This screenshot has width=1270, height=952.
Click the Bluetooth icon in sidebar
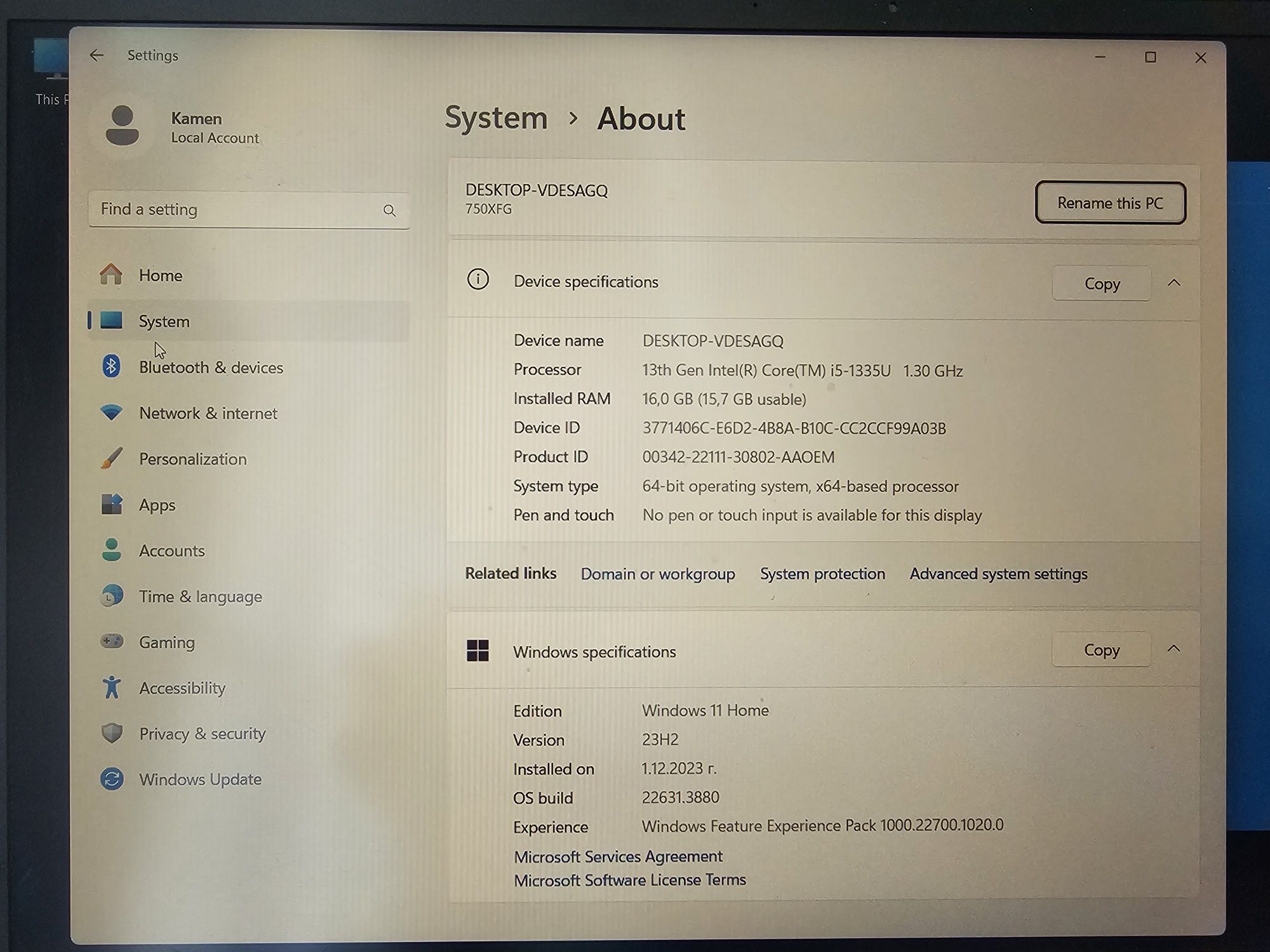coord(111,366)
